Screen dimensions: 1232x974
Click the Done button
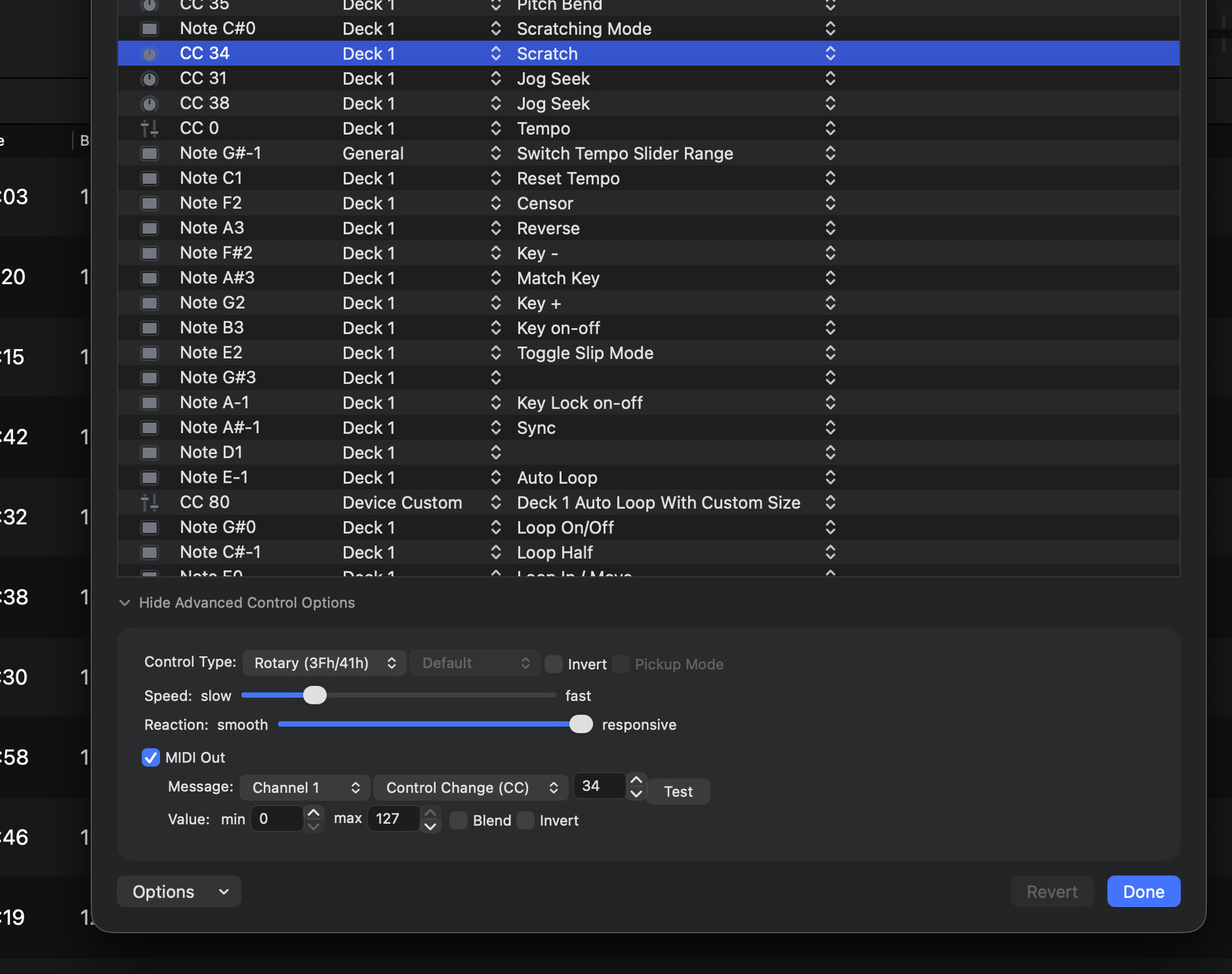[x=1143, y=891]
